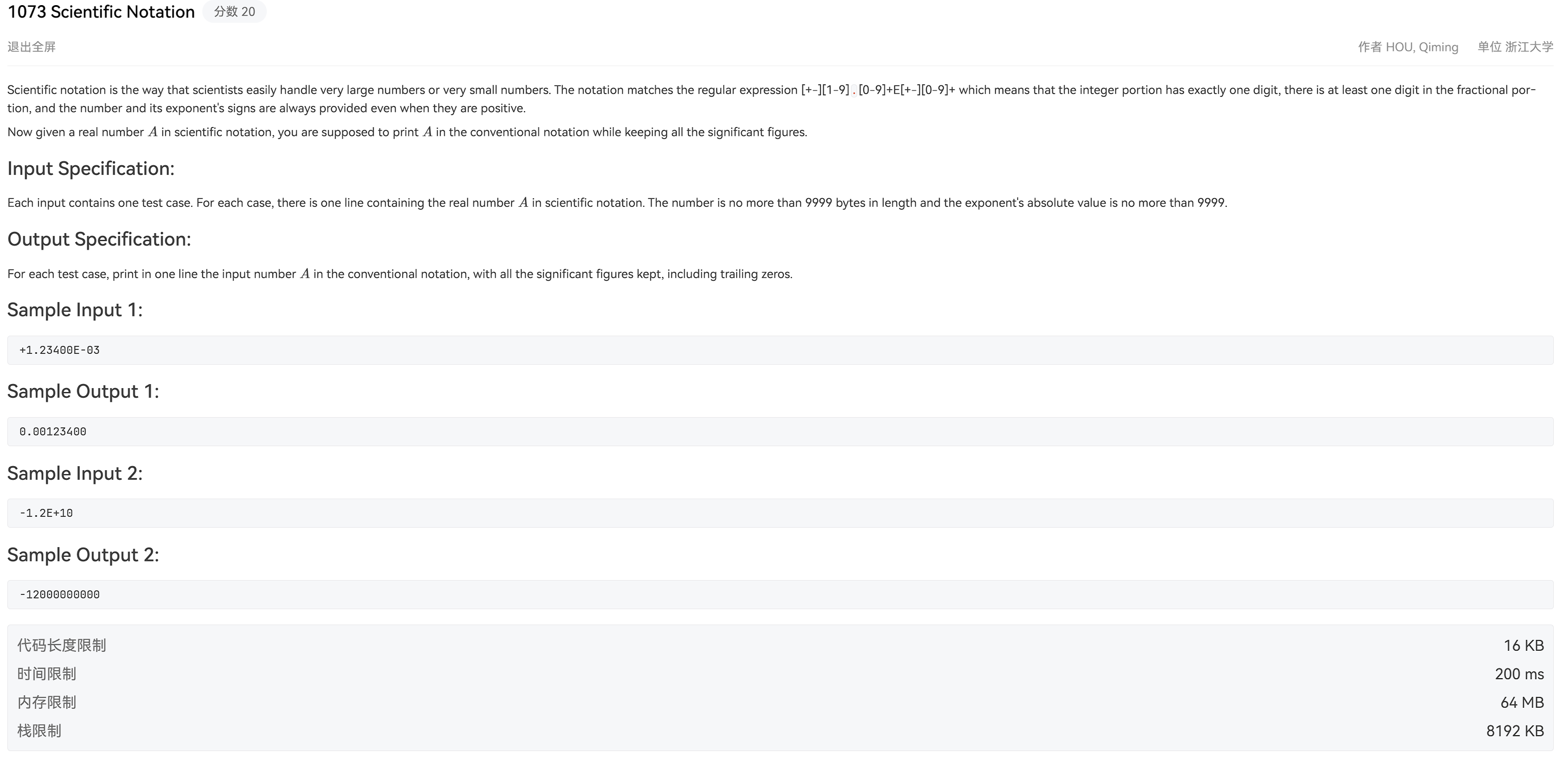Click the 时间限制 200 ms row
This screenshot has width=1568, height=771.
780,674
